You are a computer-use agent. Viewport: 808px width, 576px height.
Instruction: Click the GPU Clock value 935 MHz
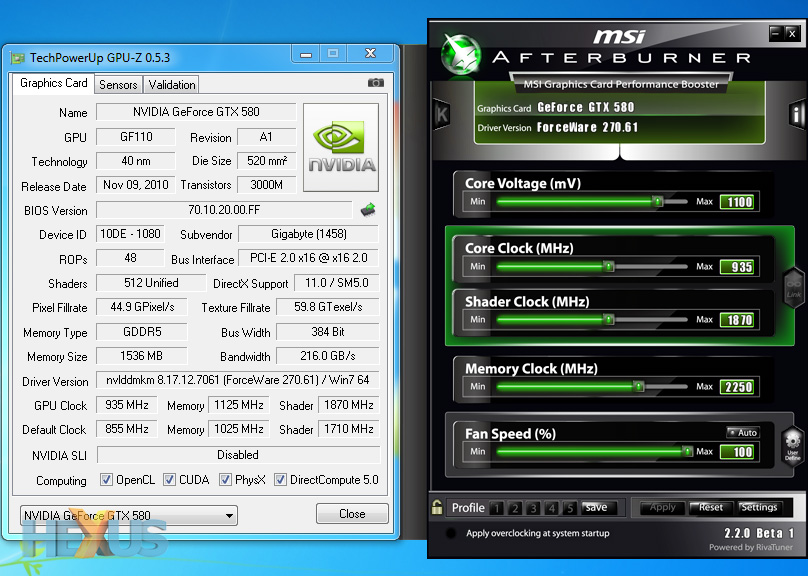pyautogui.click(x=127, y=404)
